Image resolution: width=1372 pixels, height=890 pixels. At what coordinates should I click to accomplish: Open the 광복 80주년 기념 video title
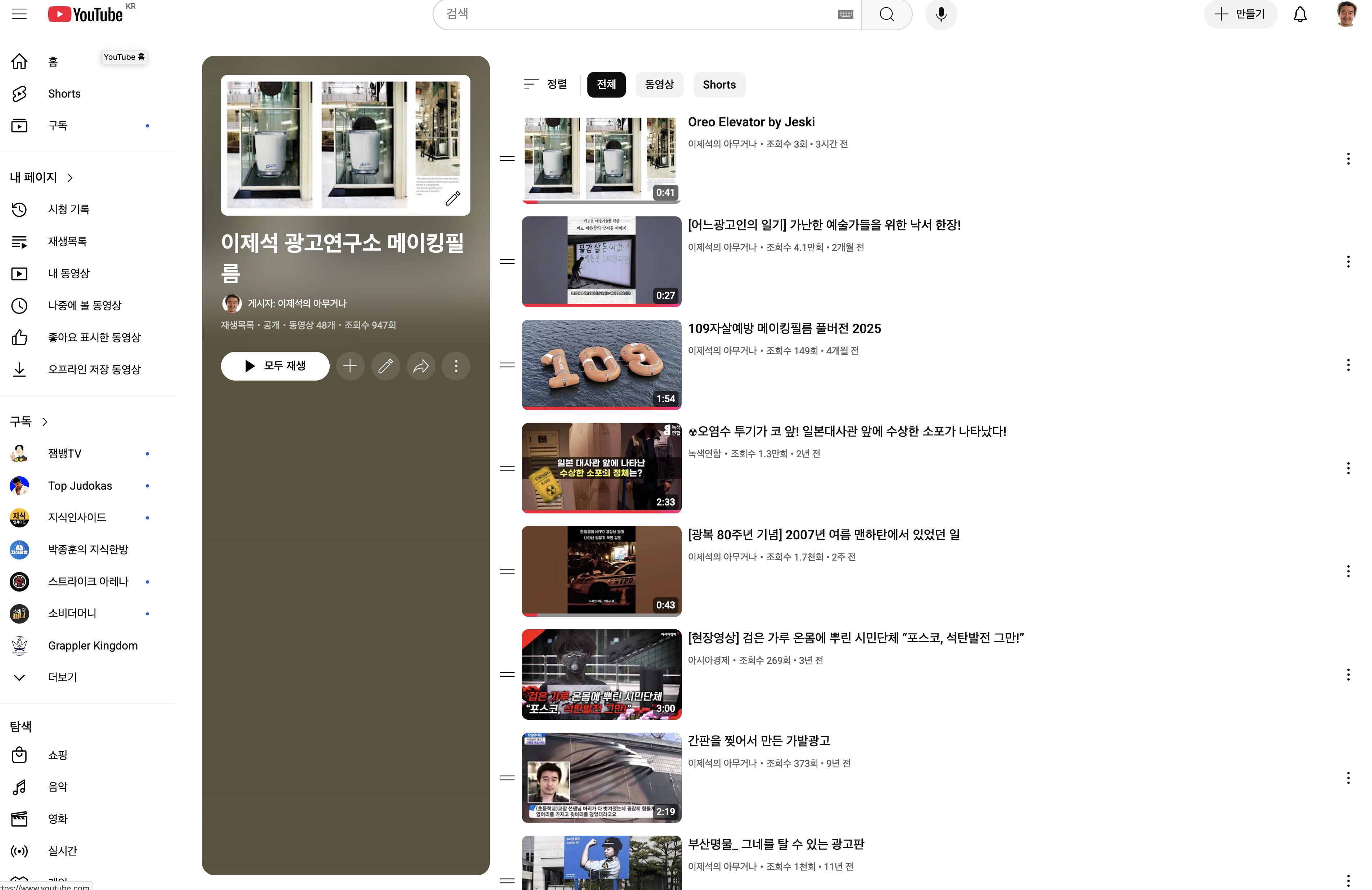pos(824,535)
